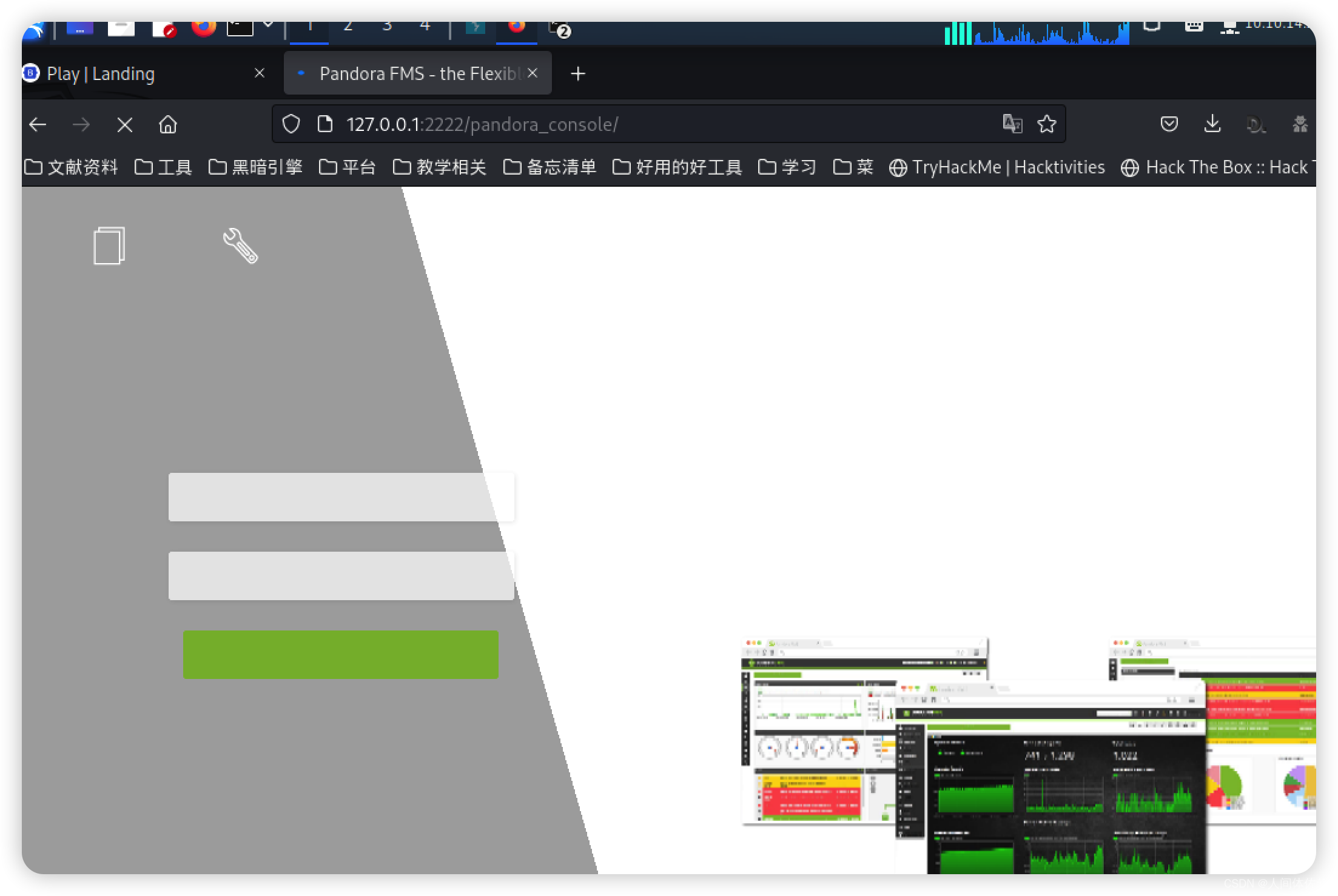Click the green login button
The width and height of the screenshot is (1338, 896).
point(341,655)
